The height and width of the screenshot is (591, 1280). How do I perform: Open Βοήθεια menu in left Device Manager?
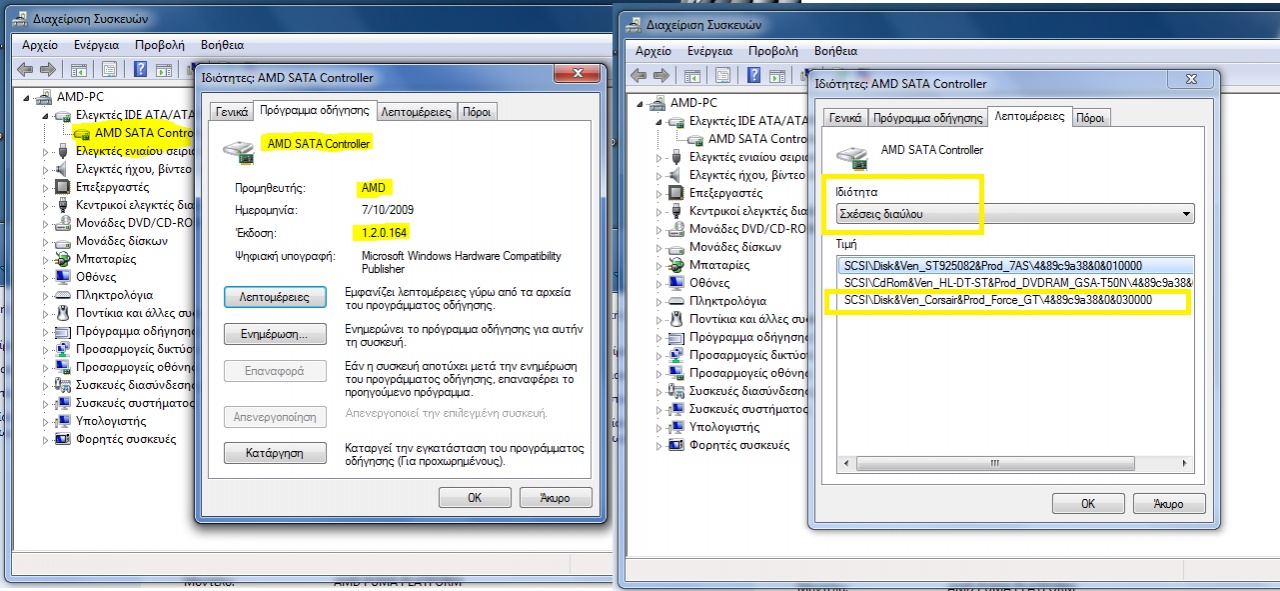pos(222,45)
